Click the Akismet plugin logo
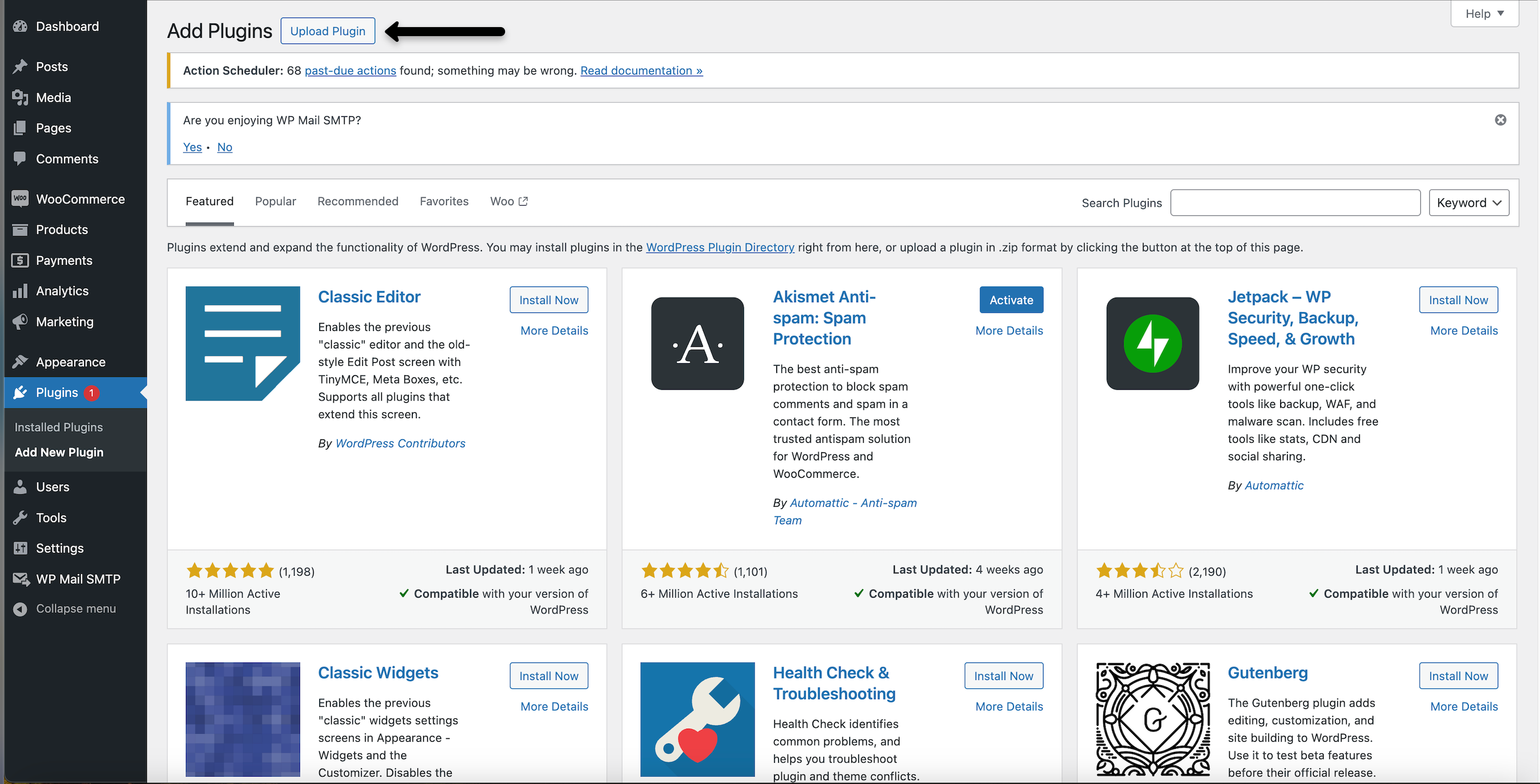Image resolution: width=1540 pixels, height=784 pixels. point(698,343)
